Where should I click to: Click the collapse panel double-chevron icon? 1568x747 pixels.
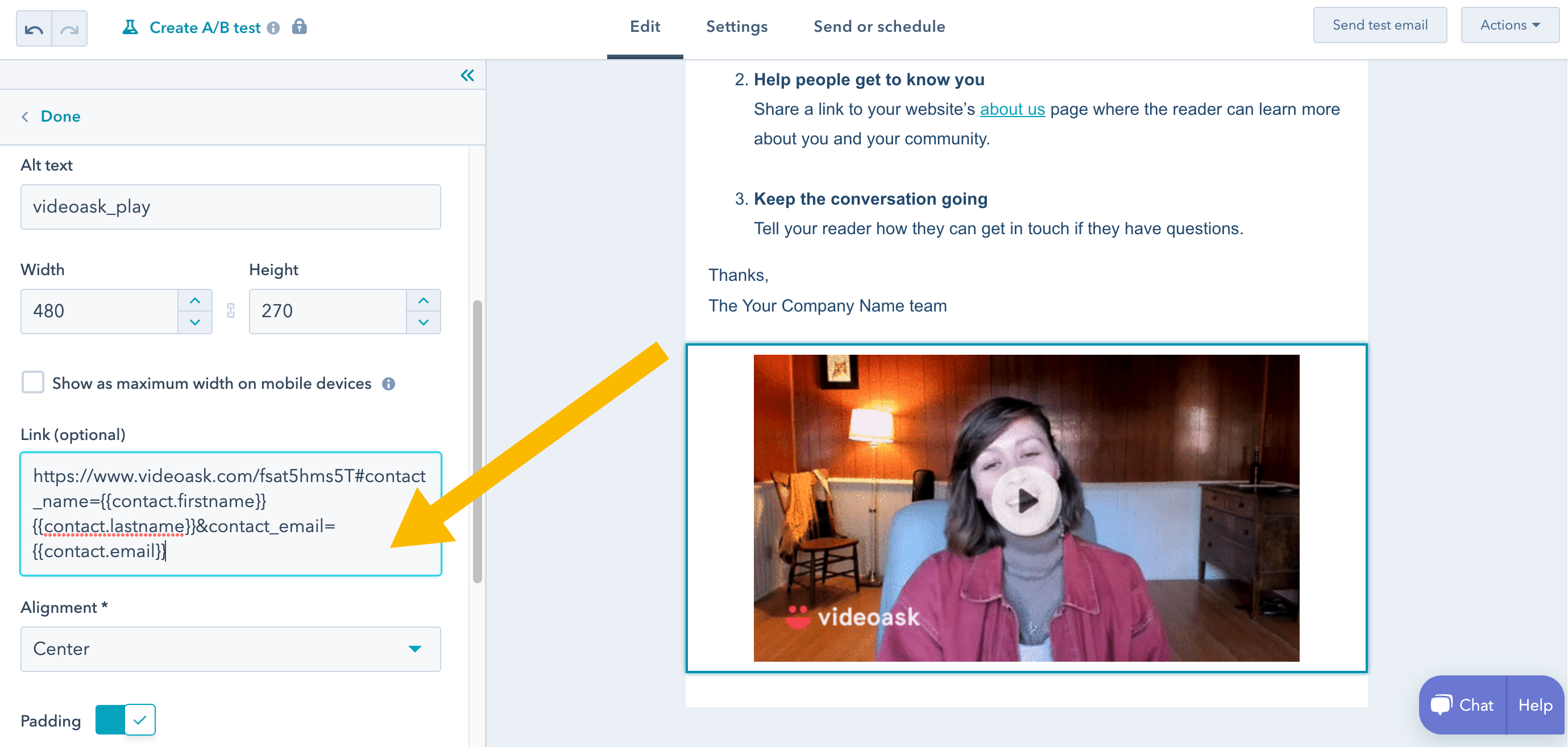(x=467, y=75)
